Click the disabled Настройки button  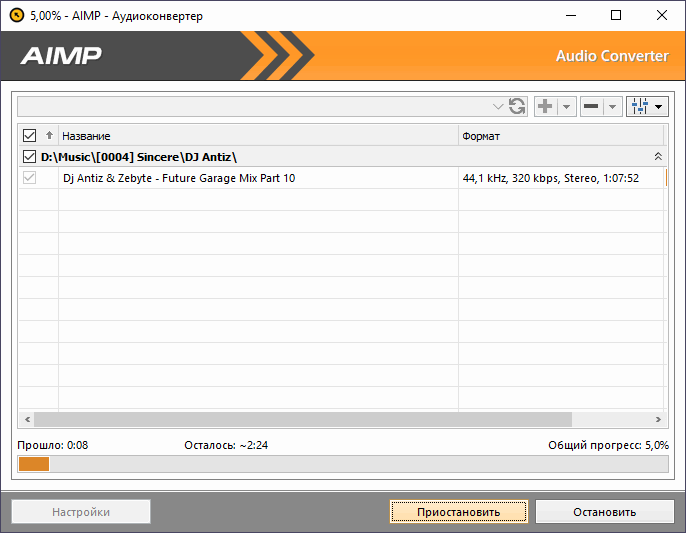[x=81, y=512]
